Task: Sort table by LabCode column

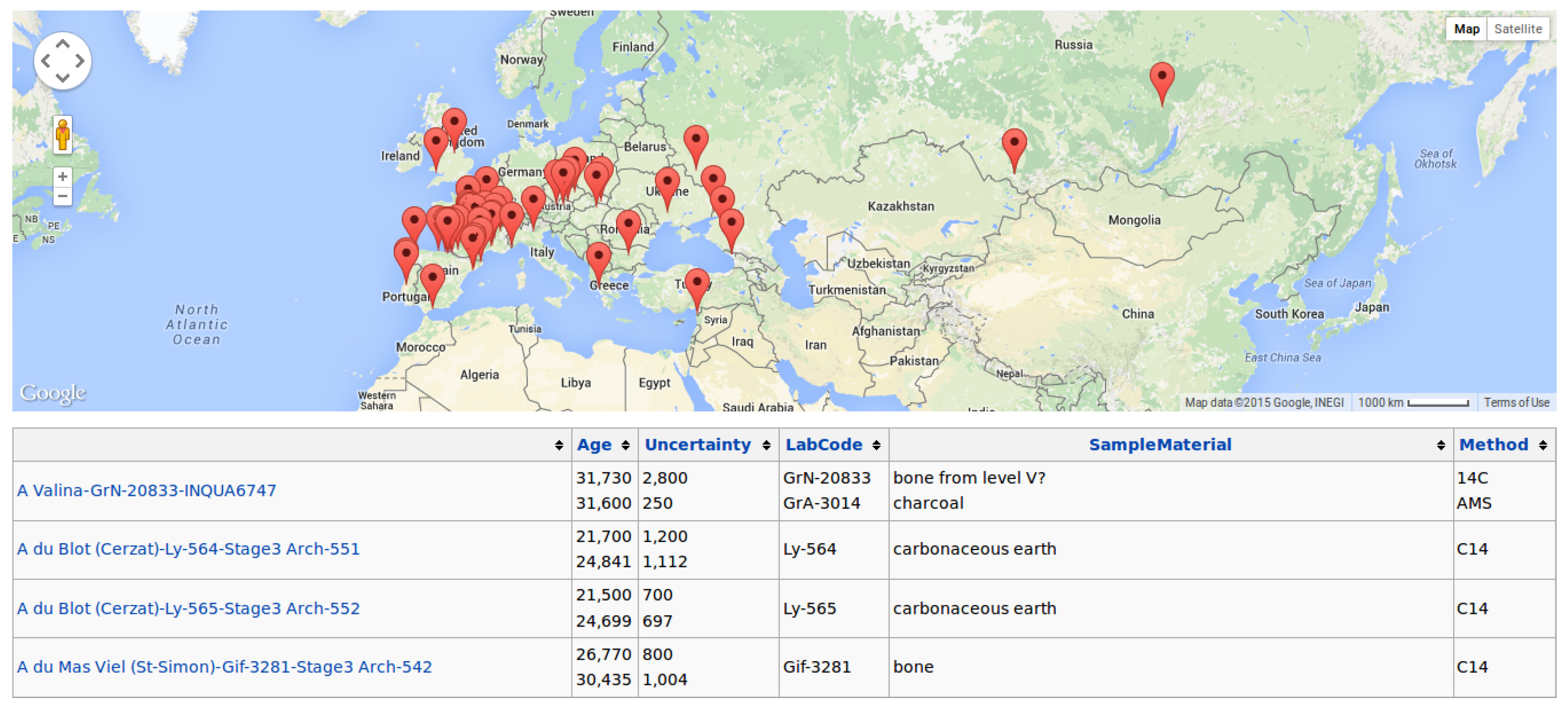Action: pyautogui.click(x=823, y=445)
